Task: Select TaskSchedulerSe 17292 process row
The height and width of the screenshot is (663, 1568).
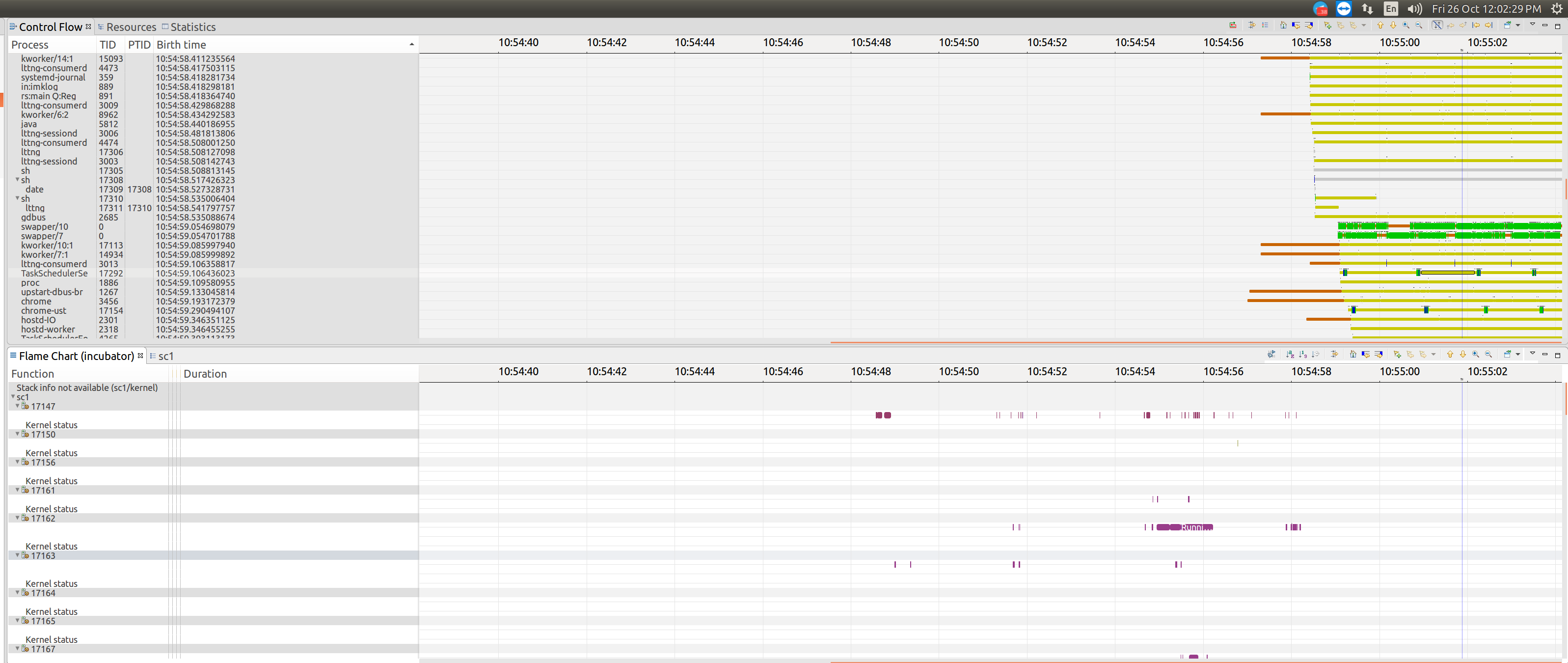Action: click(213, 274)
